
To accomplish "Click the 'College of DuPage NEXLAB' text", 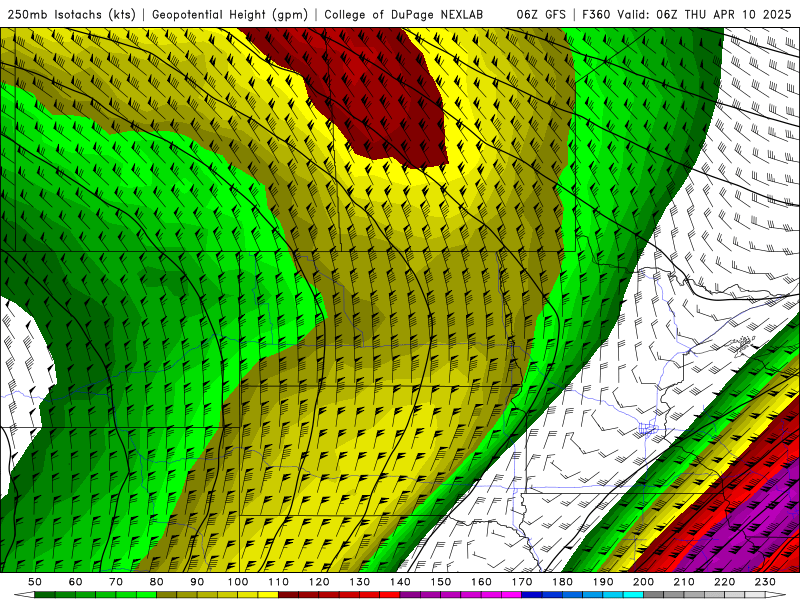I will click(x=404, y=15).
